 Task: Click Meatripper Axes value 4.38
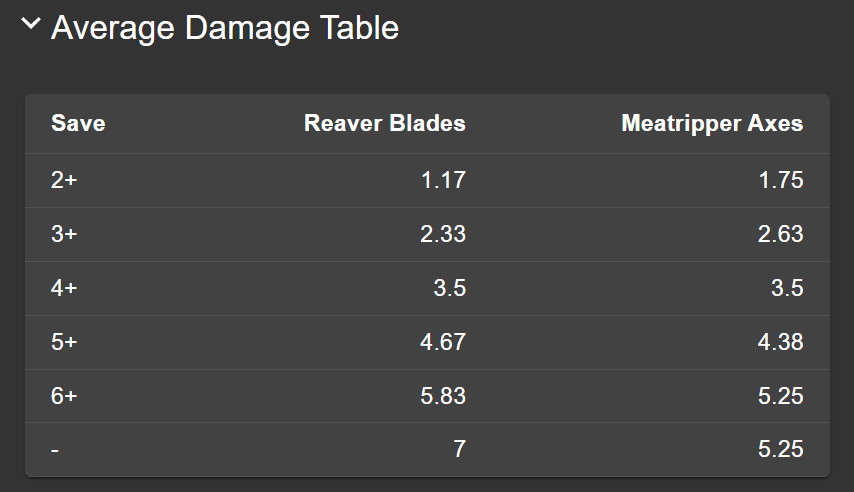pos(780,343)
